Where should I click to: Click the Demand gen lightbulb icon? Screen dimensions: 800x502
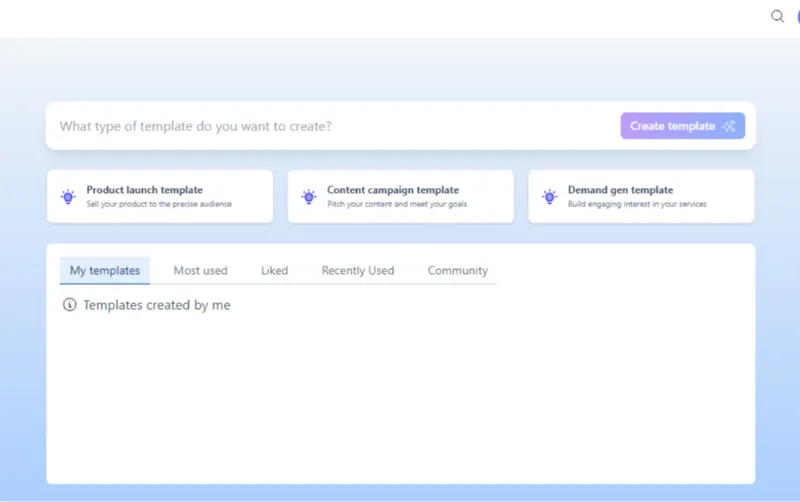[549, 197]
